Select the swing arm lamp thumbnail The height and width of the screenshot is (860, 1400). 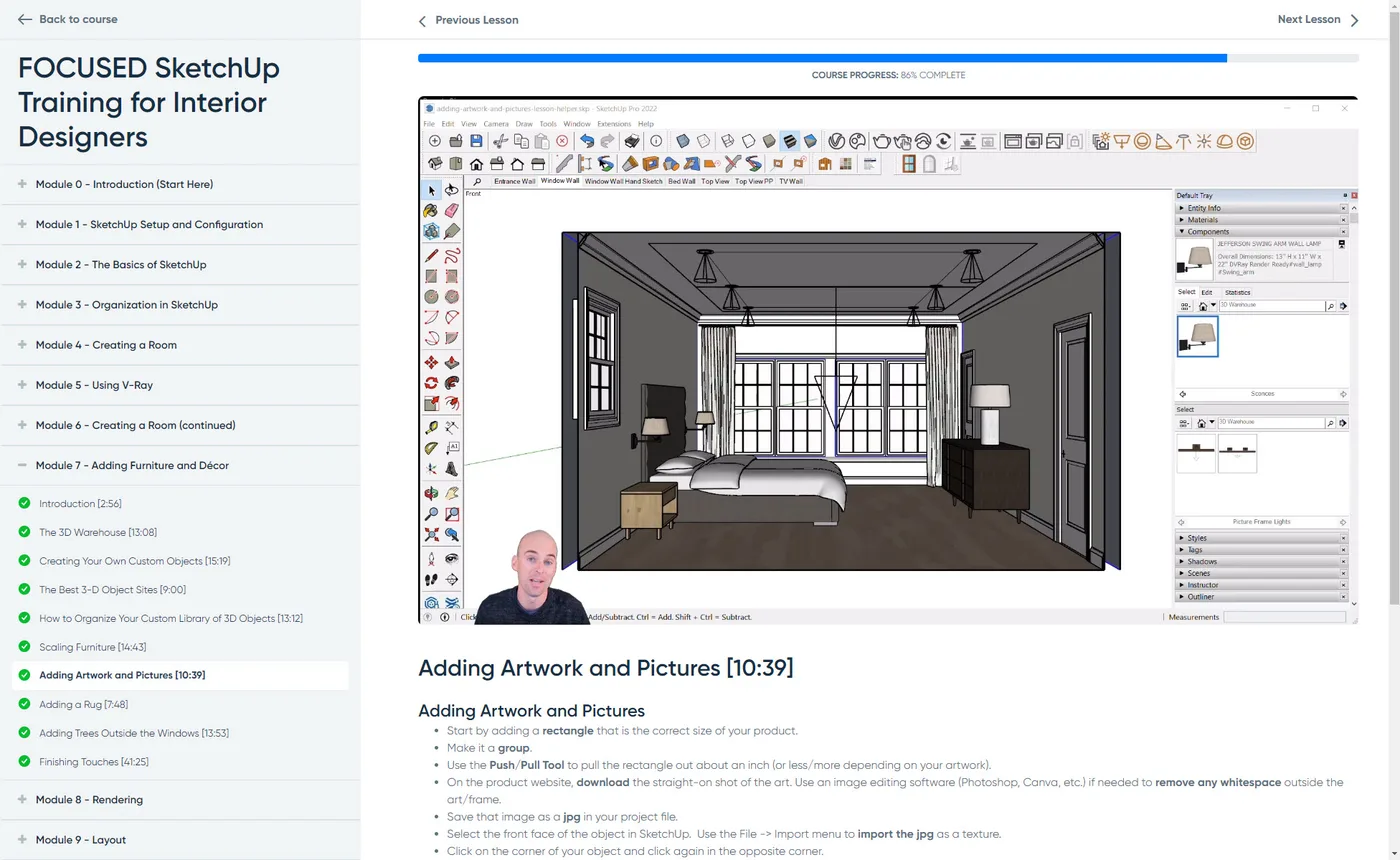click(1197, 337)
